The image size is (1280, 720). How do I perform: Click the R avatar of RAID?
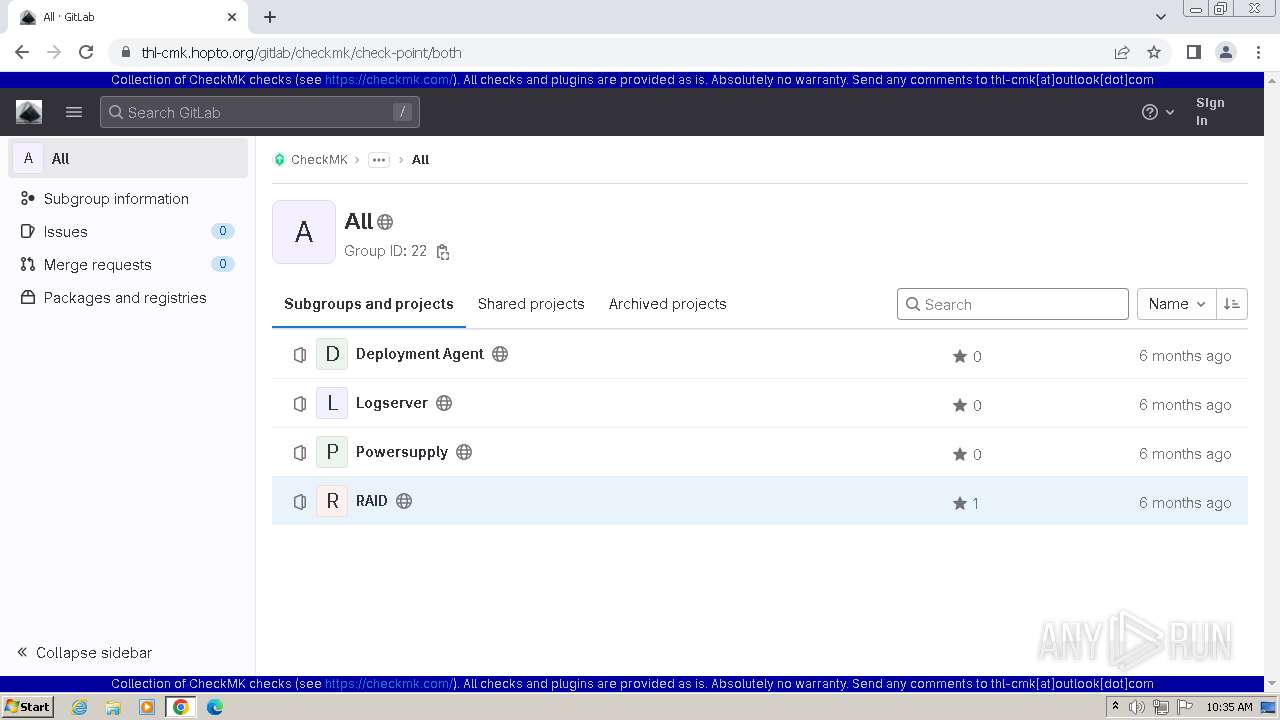click(332, 501)
